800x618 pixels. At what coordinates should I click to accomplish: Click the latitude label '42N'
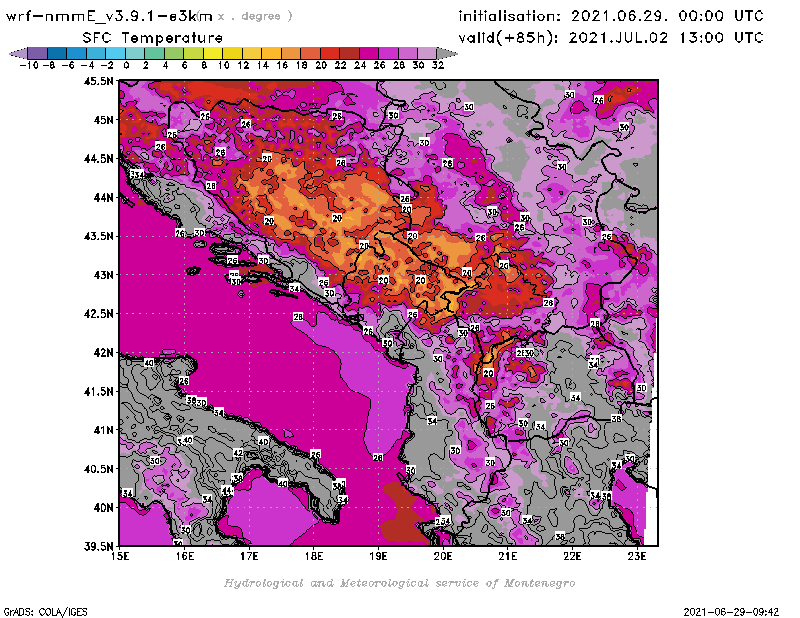[x=103, y=353]
